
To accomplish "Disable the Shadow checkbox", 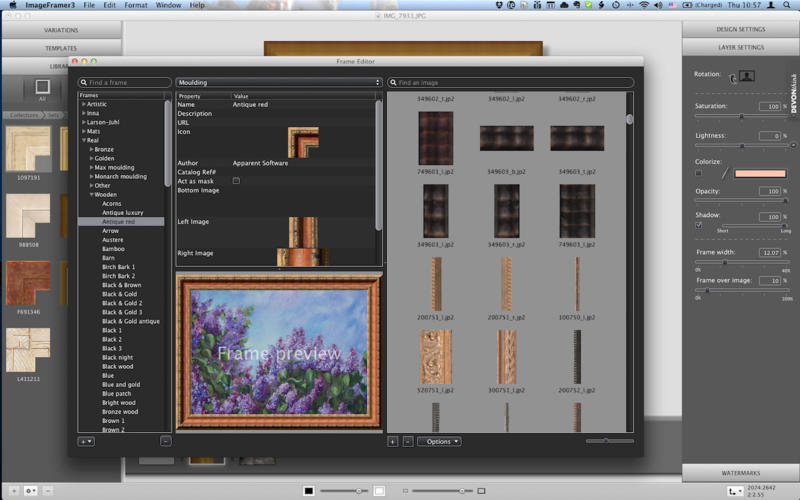I will pos(698,224).
